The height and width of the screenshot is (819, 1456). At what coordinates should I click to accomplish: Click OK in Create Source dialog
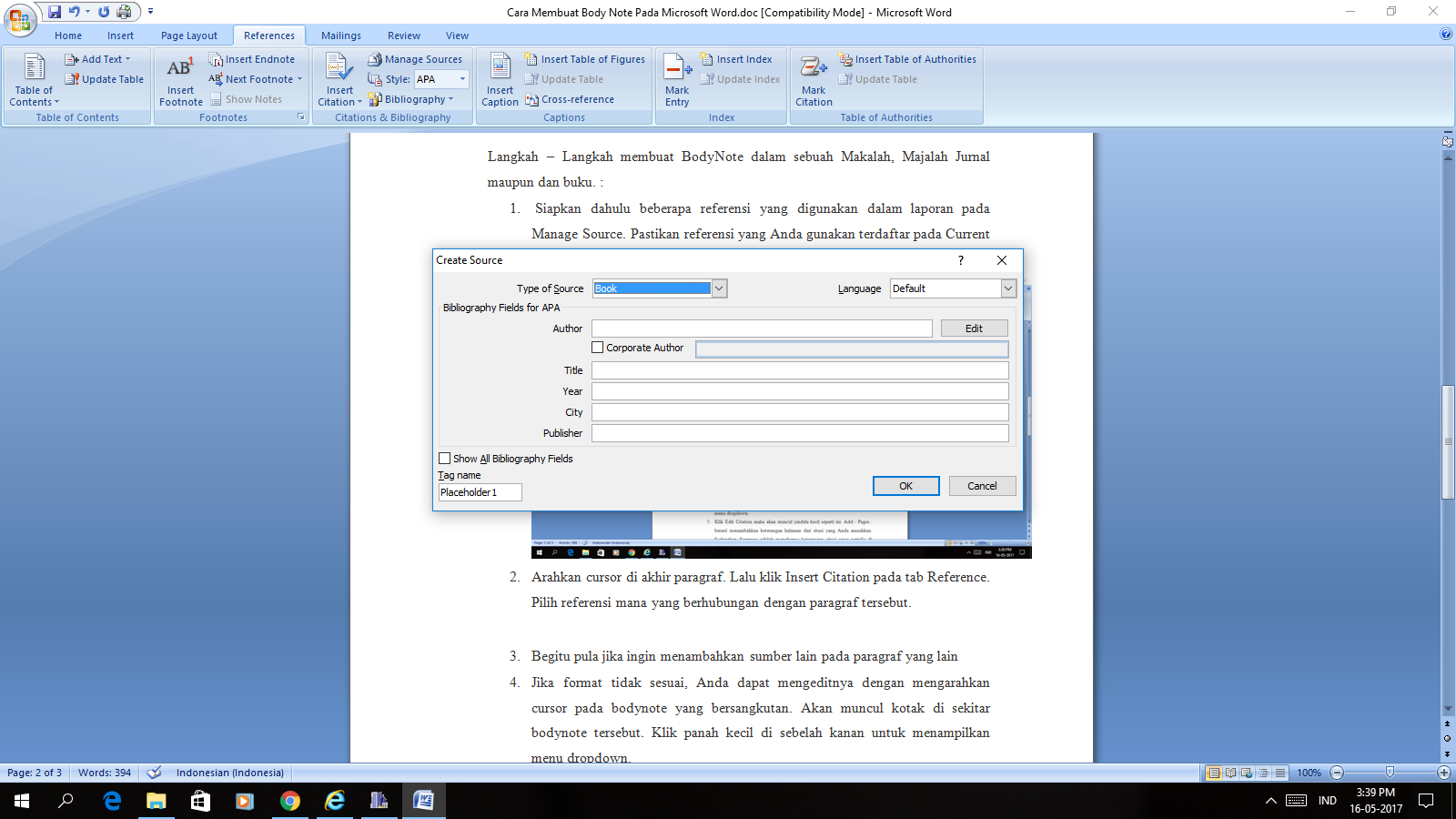coord(905,486)
